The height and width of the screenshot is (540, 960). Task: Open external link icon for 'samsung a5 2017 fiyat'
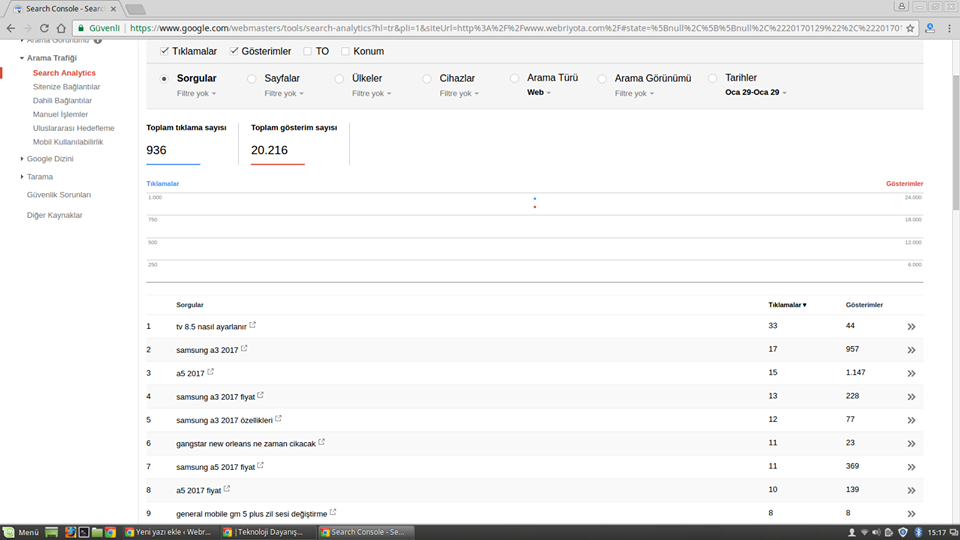pos(261,465)
